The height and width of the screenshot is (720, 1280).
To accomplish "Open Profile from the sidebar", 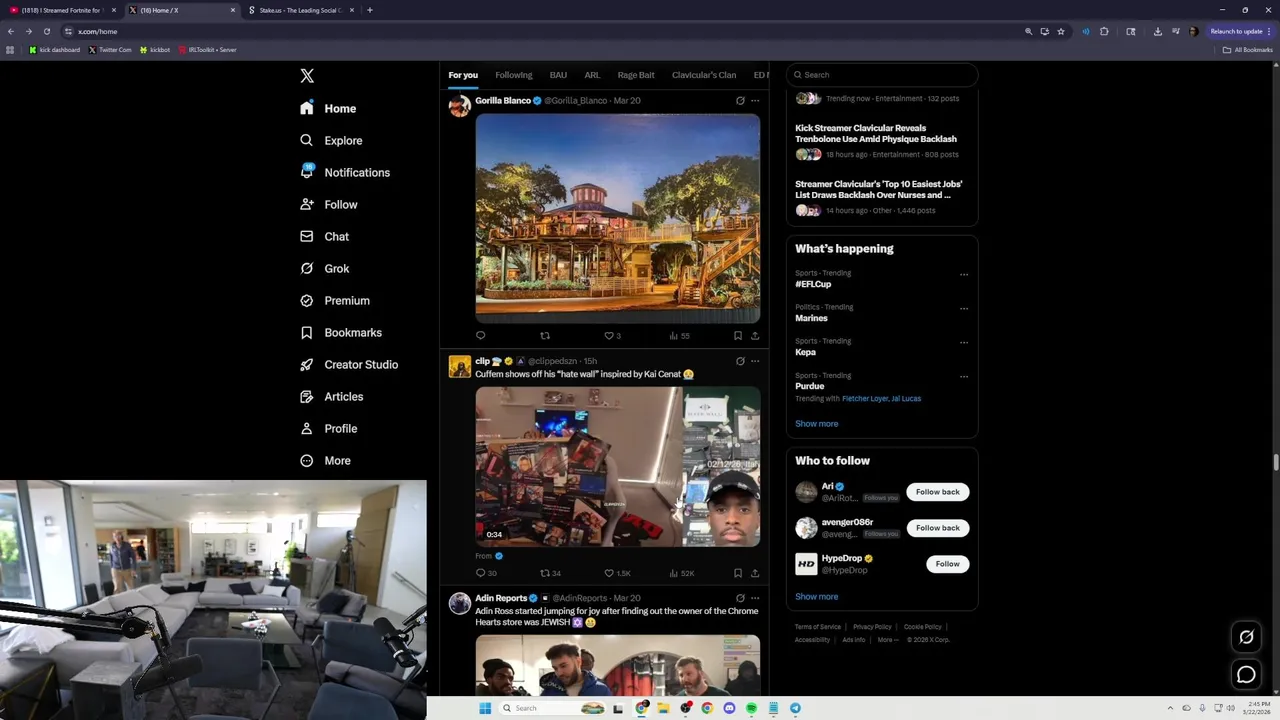I will point(328,428).
